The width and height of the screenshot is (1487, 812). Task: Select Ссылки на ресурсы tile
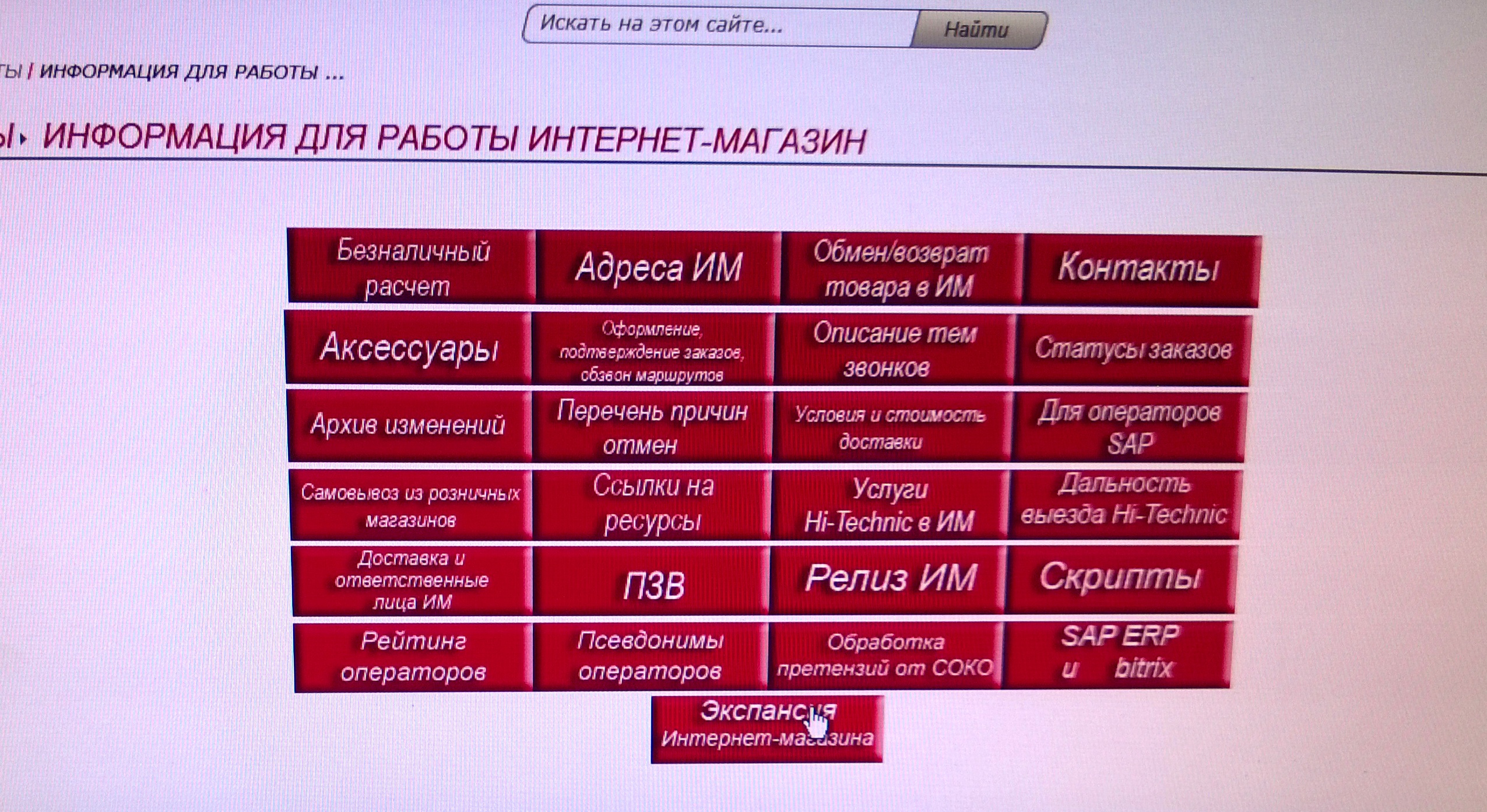coord(652,503)
